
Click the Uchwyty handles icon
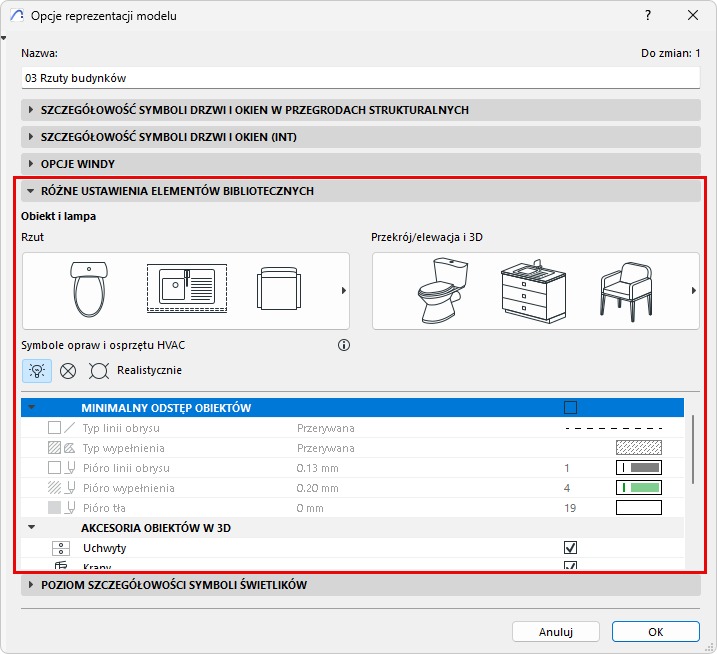[x=61, y=548]
